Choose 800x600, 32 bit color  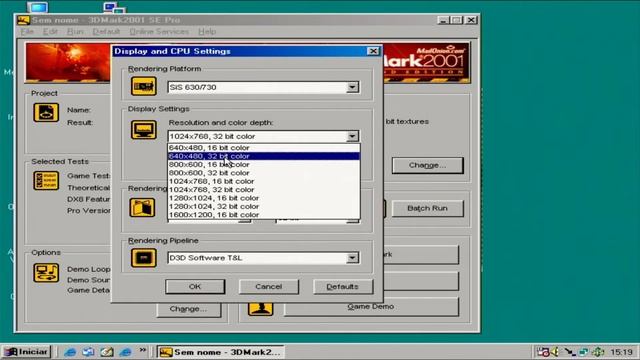pos(264,173)
